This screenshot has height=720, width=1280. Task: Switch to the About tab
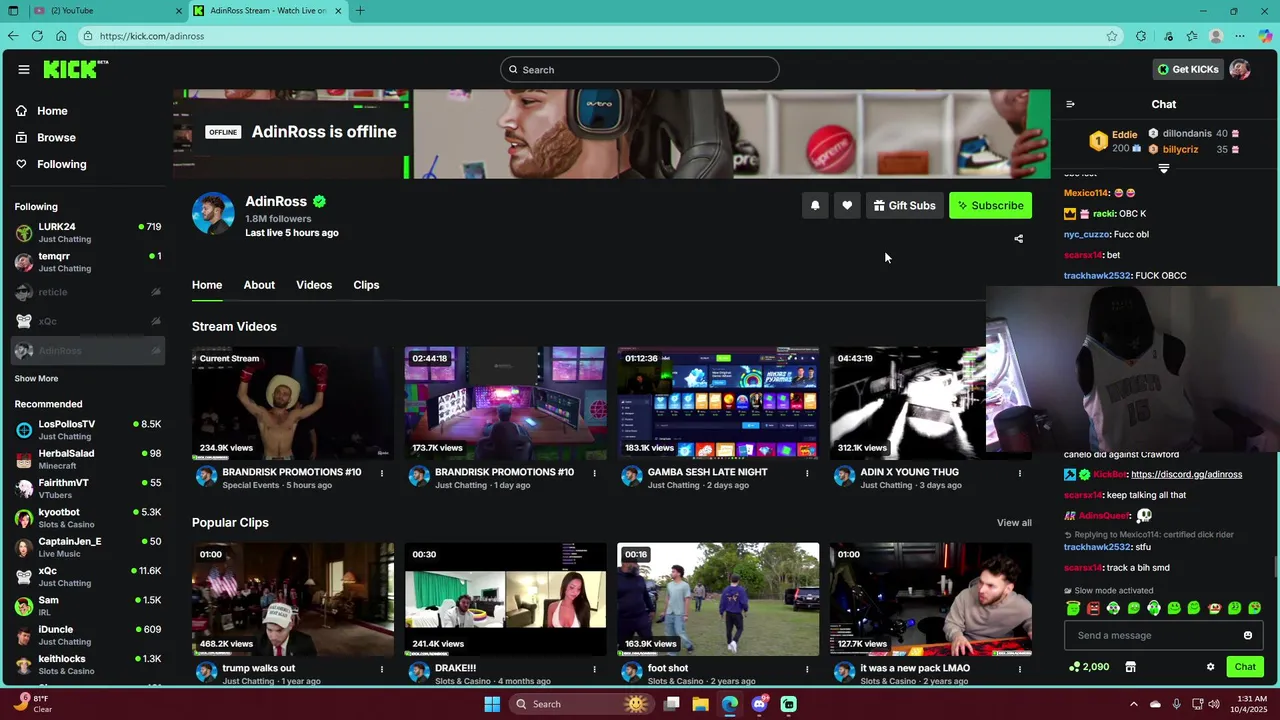[259, 285]
